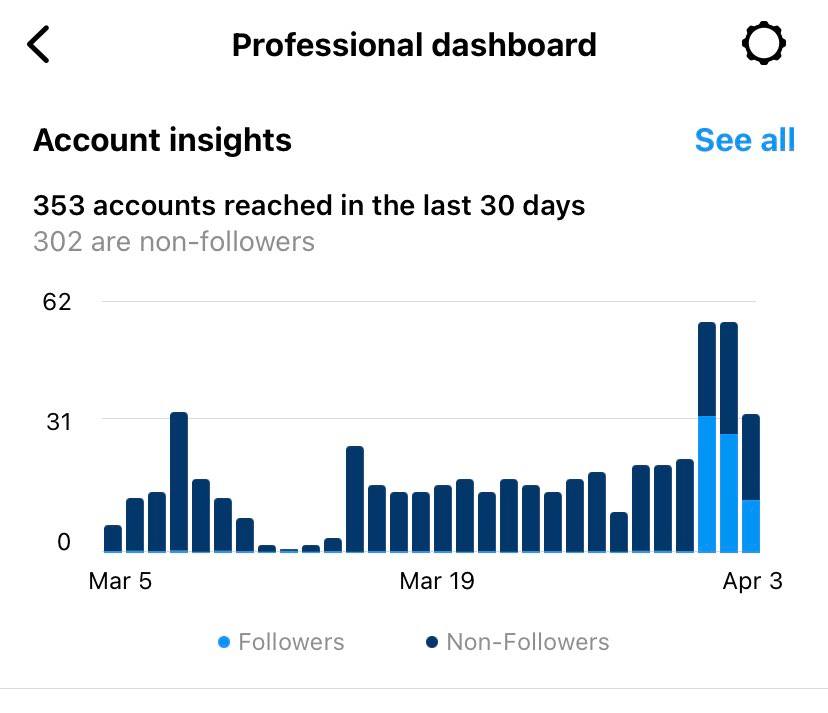
Task: Click the 31 y-axis label
Action: [57, 421]
